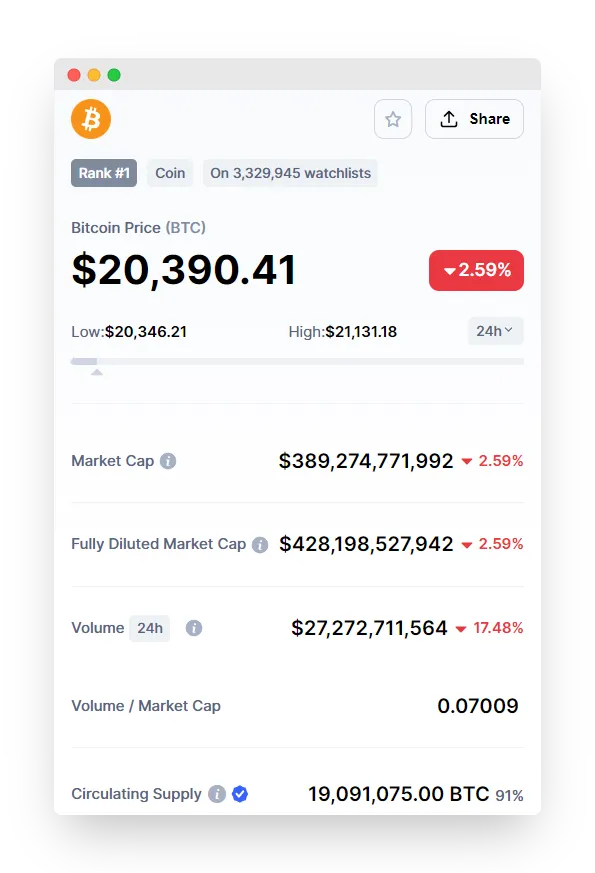
Task: Open info icon next to Market Cap
Action: click(168, 461)
